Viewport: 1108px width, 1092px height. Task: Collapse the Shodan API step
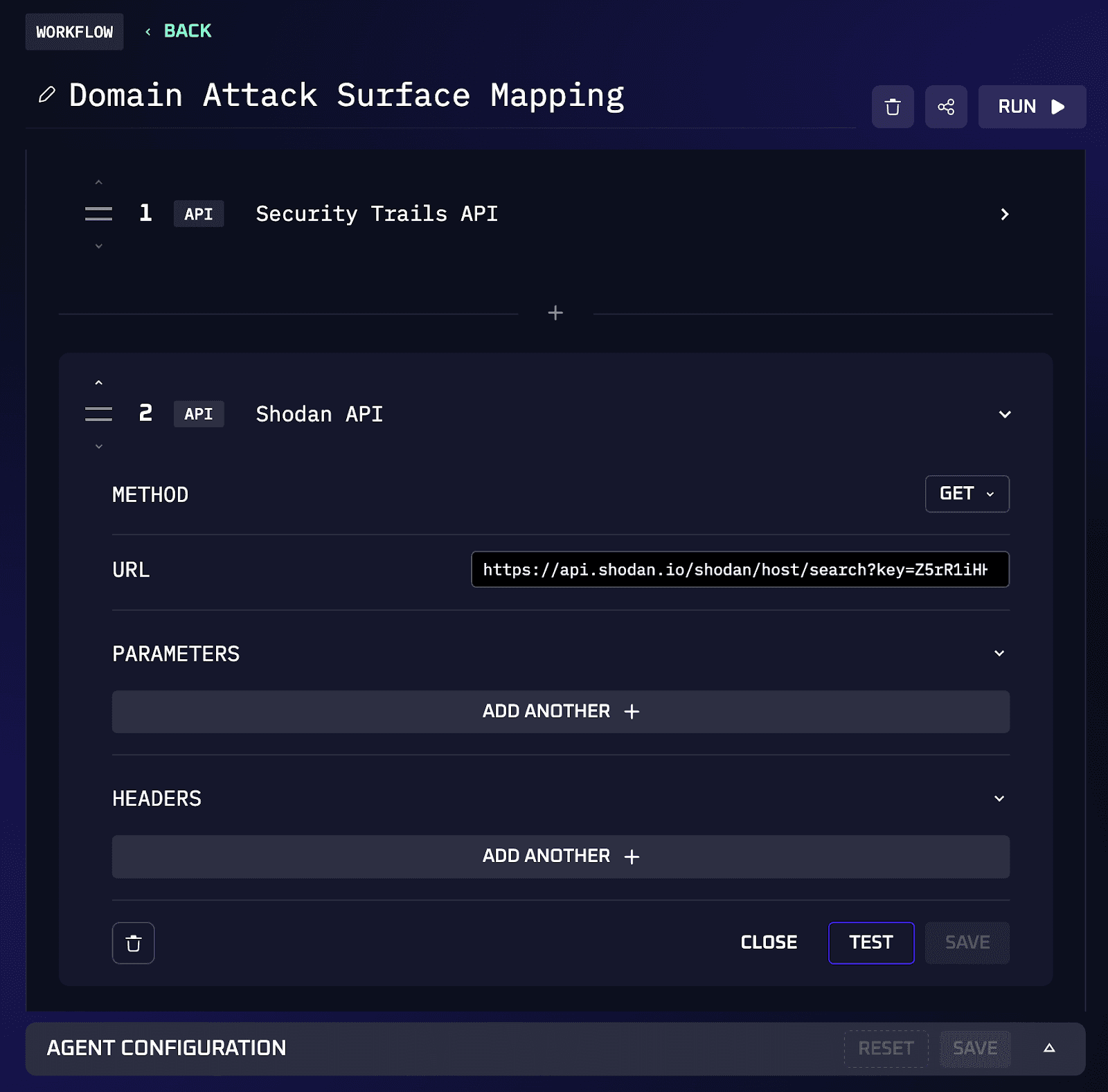pyautogui.click(x=1005, y=414)
